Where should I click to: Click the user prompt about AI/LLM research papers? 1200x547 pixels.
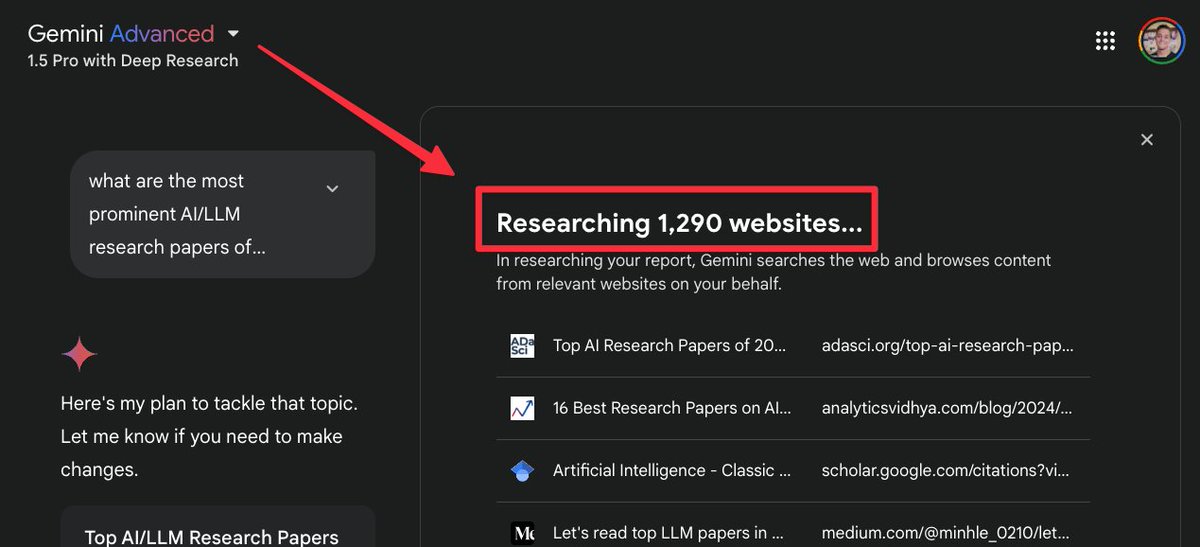coord(223,214)
